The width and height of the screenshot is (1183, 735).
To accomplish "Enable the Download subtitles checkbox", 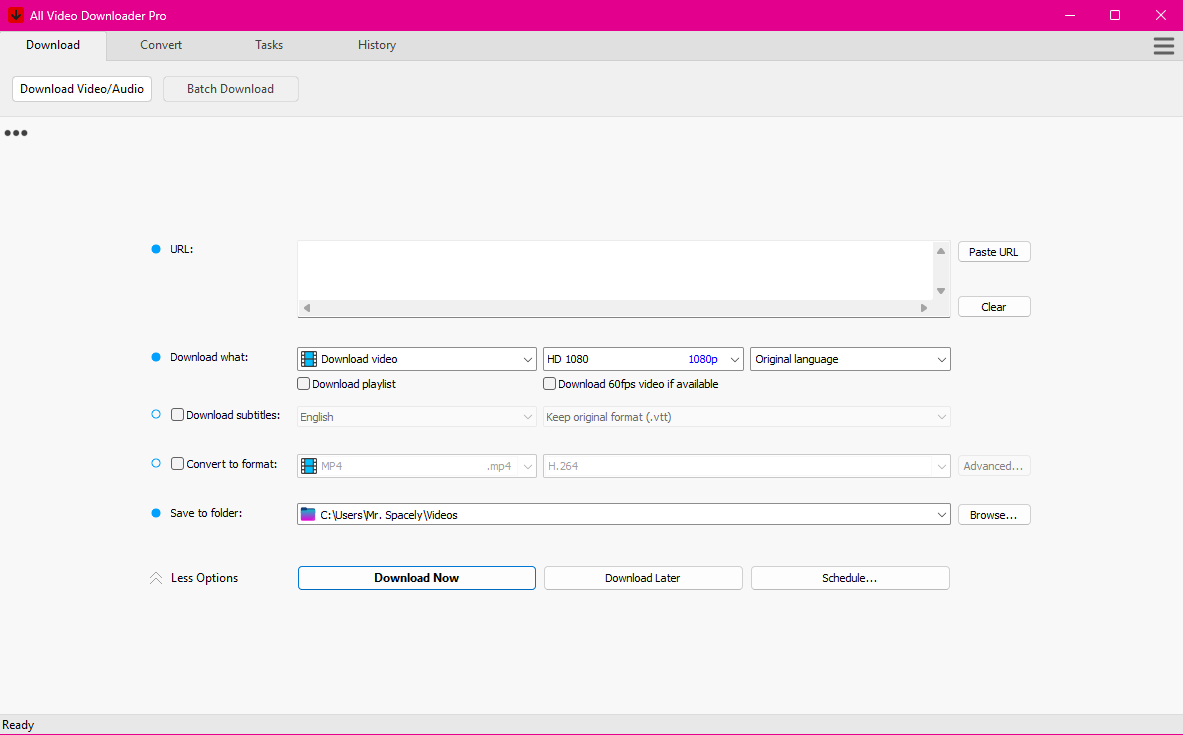I will (x=177, y=415).
